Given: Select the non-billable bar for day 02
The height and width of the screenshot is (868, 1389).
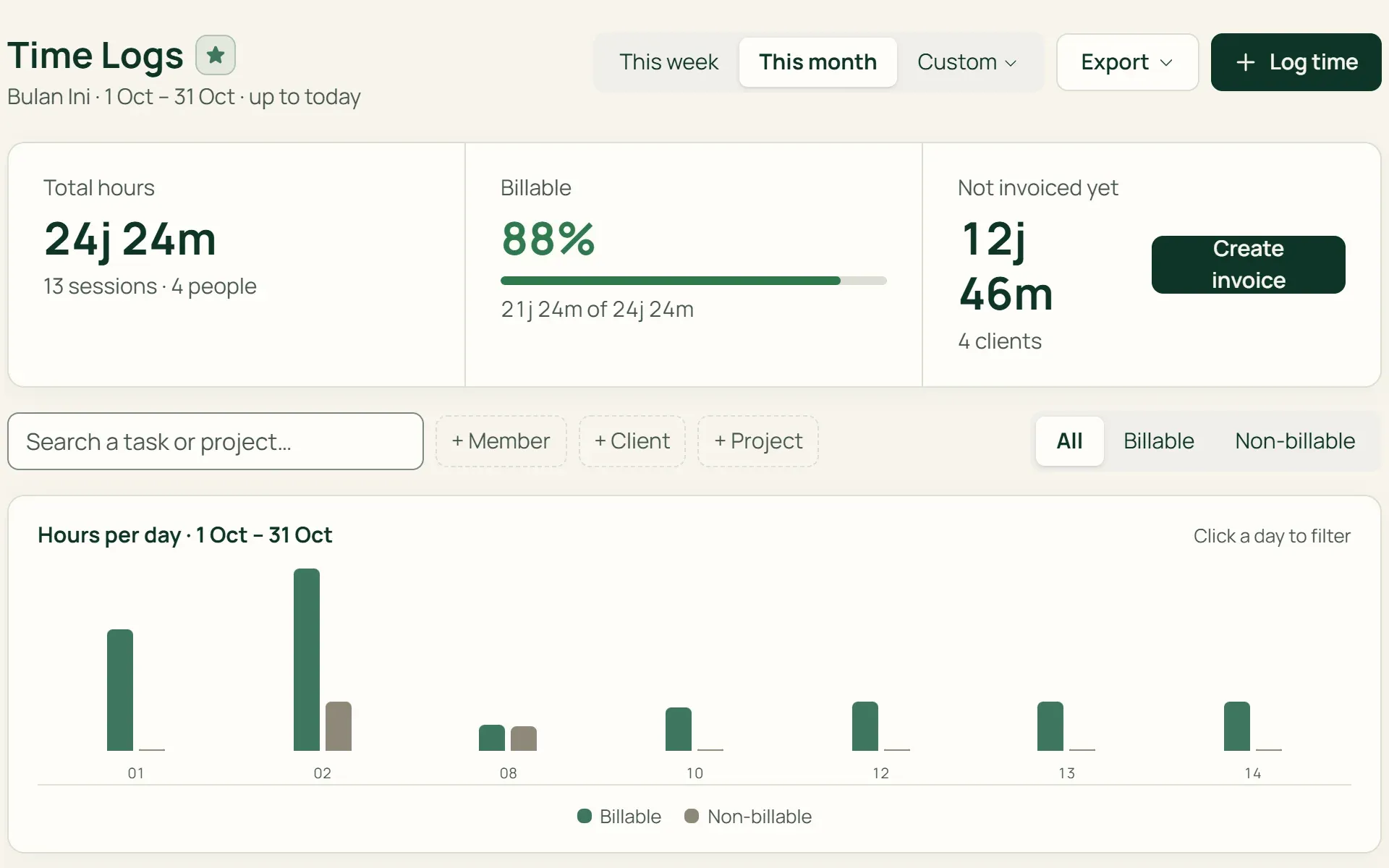Looking at the screenshot, I should 339,726.
